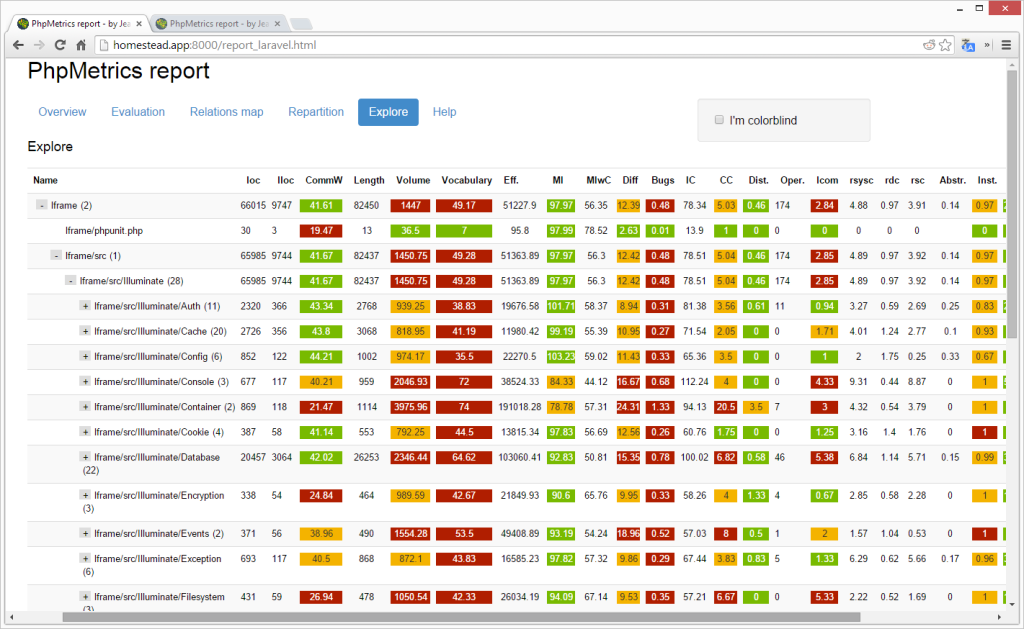Click the browser home icon
The height and width of the screenshot is (629, 1024).
click(x=81, y=45)
